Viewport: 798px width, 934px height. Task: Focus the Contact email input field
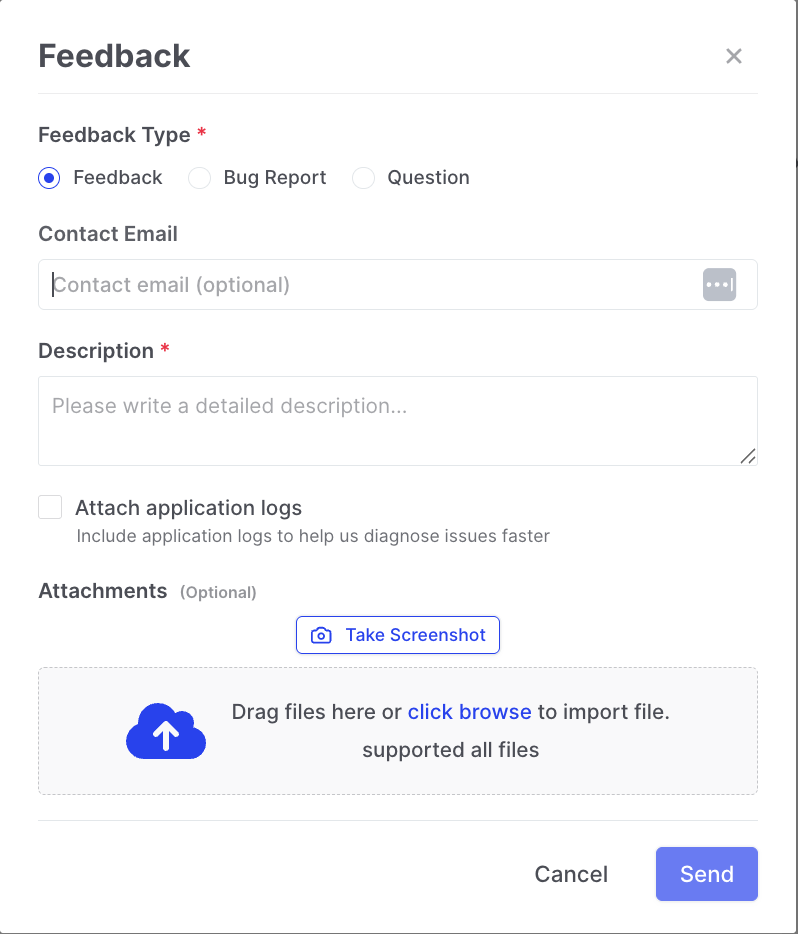tap(370, 285)
